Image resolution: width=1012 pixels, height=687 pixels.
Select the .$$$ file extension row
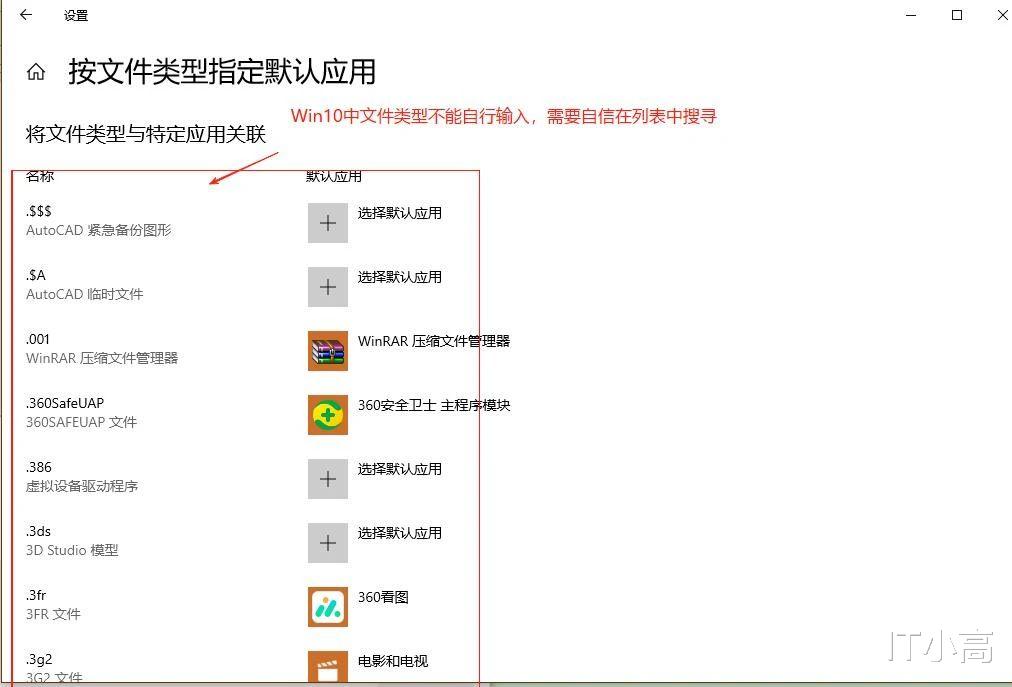click(x=39, y=211)
